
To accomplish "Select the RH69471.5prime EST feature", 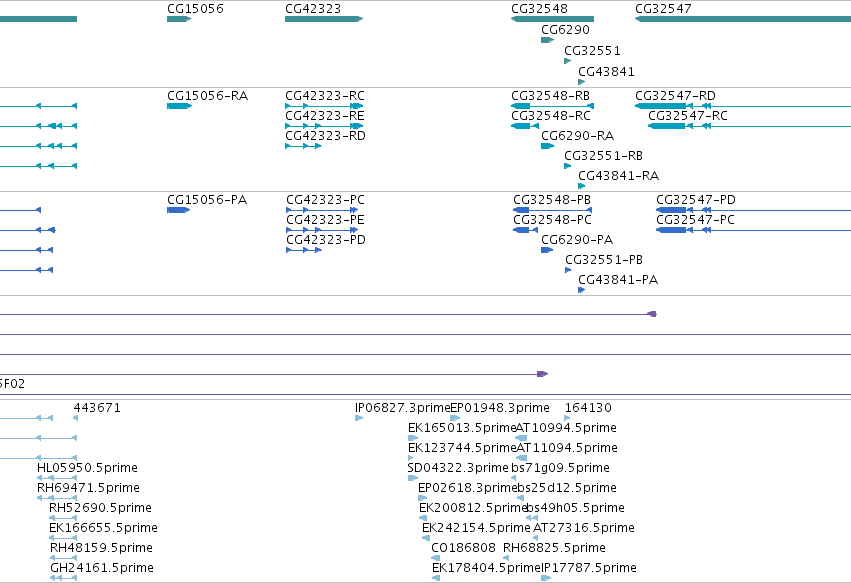I will point(57,498).
